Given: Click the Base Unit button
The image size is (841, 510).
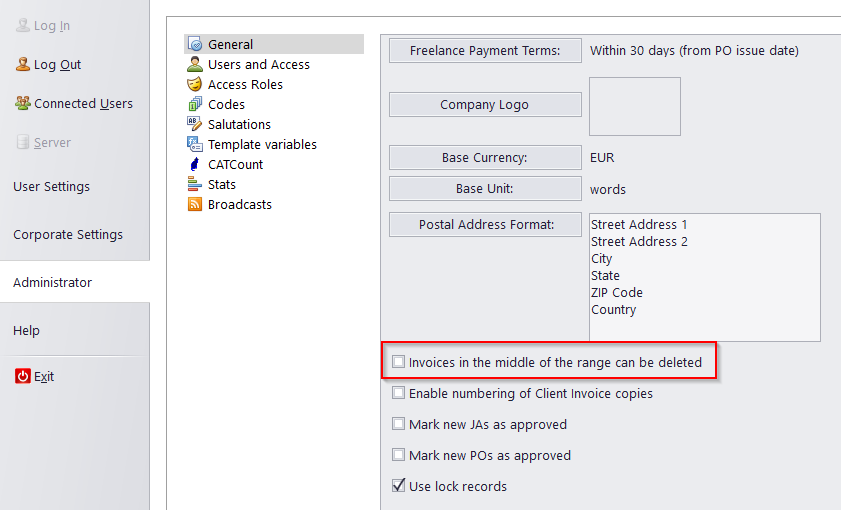Looking at the screenshot, I should [485, 188].
